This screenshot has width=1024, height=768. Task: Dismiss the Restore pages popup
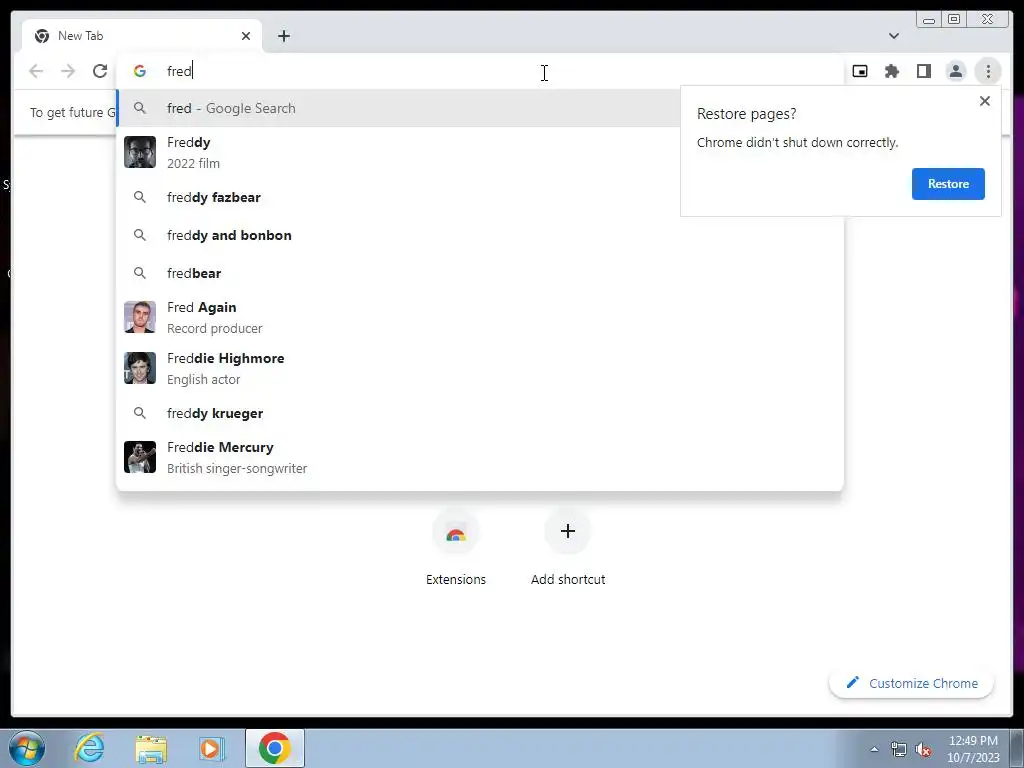pos(985,101)
